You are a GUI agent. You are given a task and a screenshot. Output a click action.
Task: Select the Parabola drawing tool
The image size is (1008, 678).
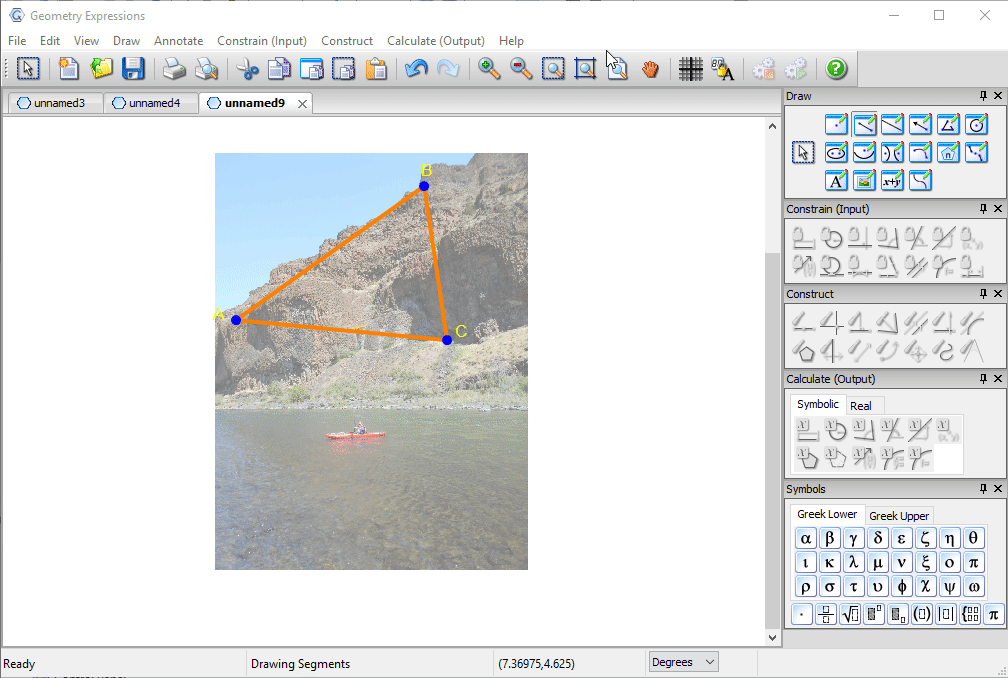[864, 152]
